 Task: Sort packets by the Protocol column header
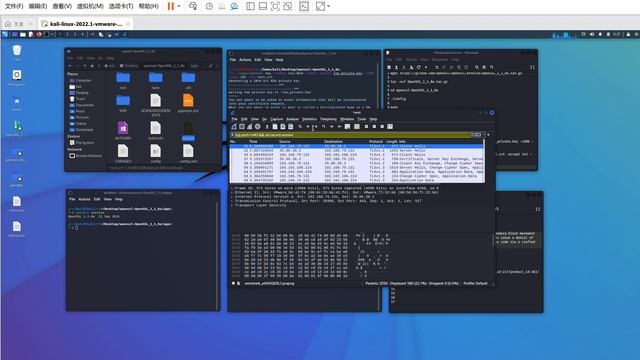pos(376,141)
